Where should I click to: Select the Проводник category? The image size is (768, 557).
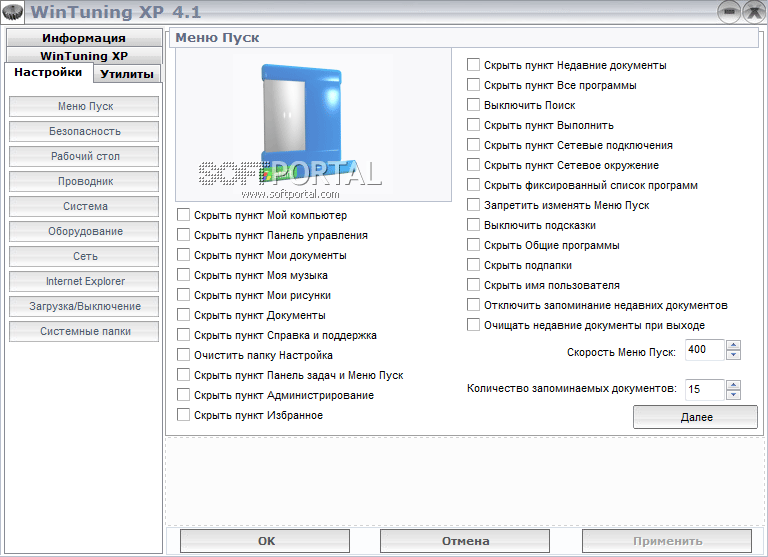pos(84,181)
